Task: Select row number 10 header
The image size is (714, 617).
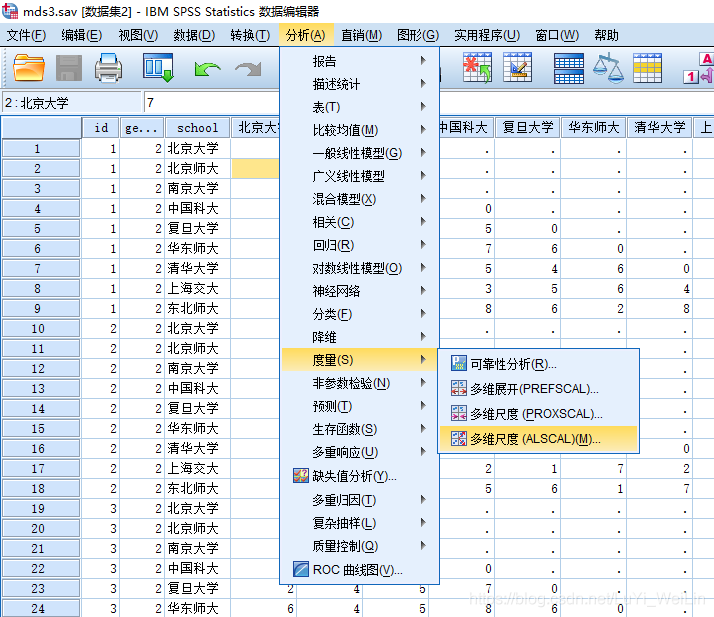Action: click(x=41, y=328)
